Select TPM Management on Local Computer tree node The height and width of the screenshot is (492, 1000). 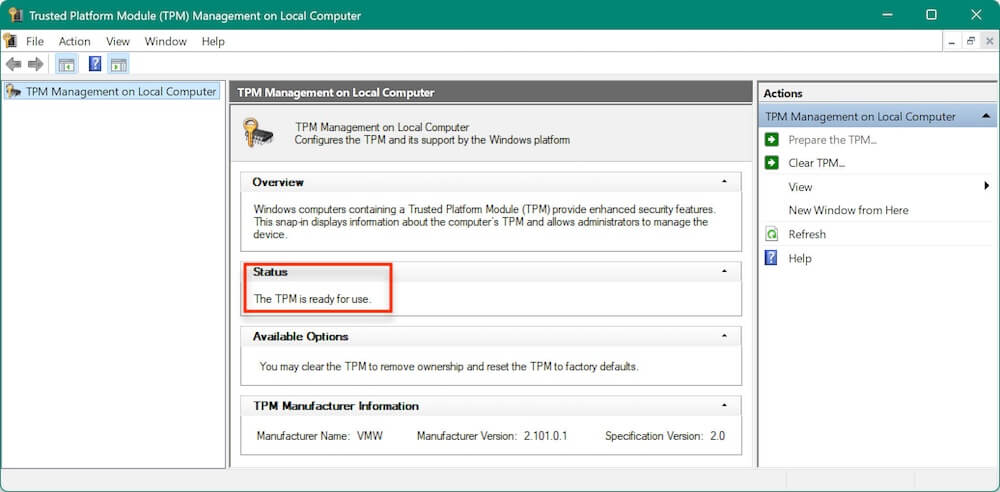coord(112,91)
